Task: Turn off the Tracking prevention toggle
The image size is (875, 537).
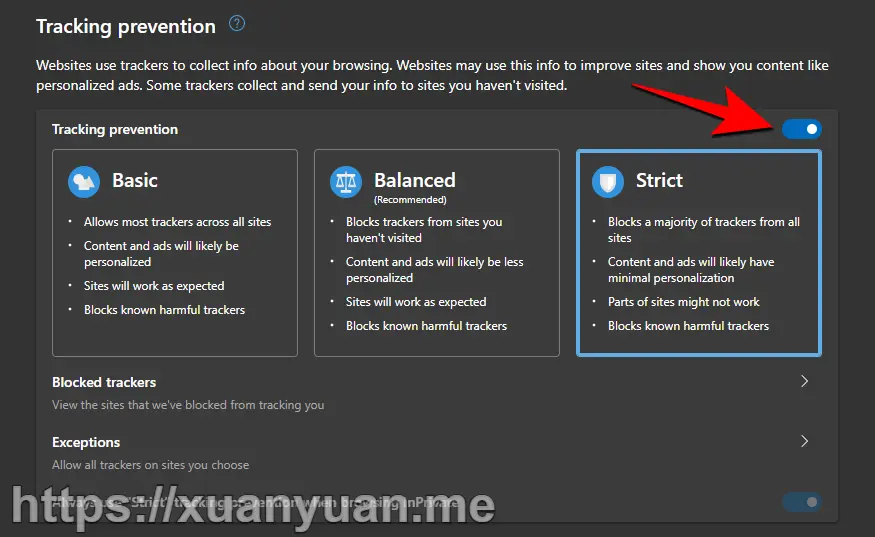Action: click(801, 129)
